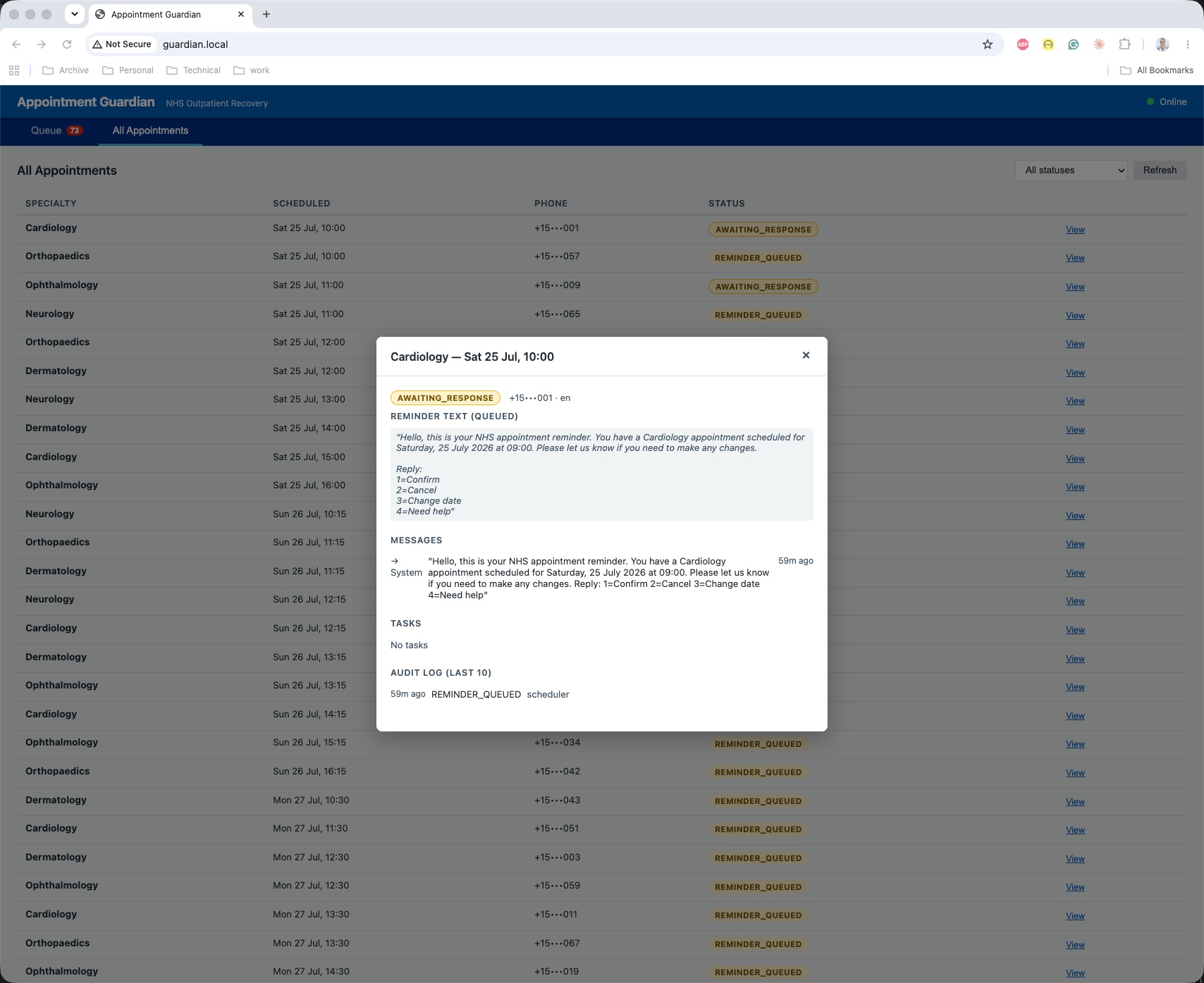The height and width of the screenshot is (983, 1204).
Task: Click 'Sun 26 Jul, 10:15' scheduled cell
Action: coord(309,514)
